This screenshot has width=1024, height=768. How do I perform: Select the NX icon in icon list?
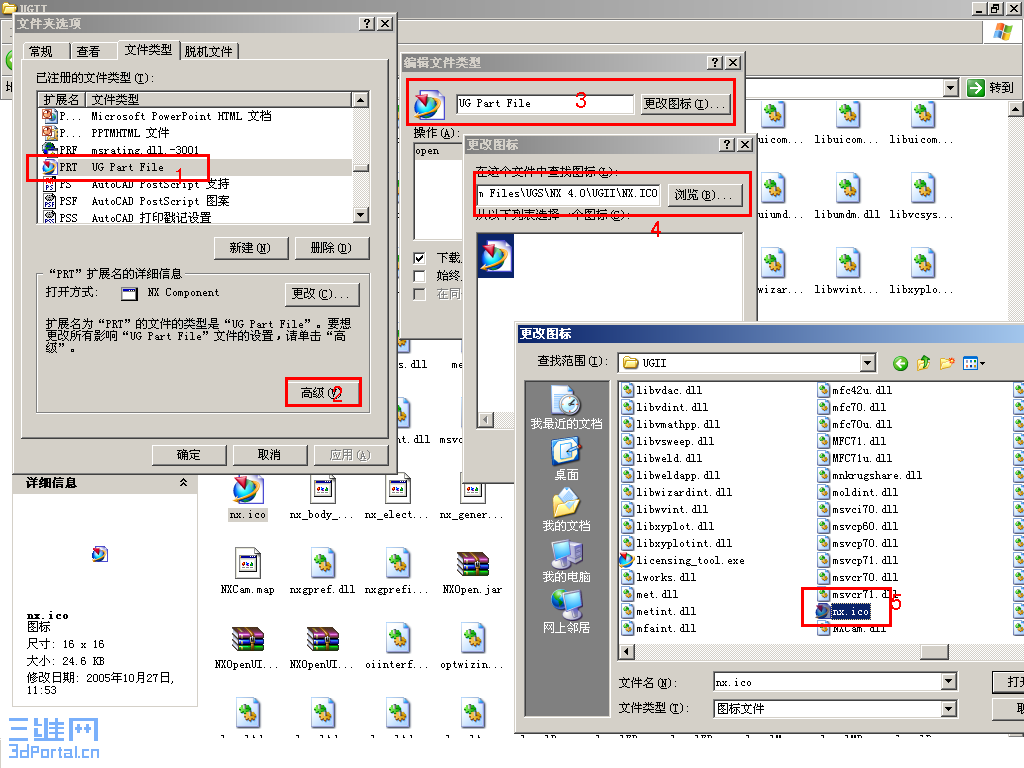(x=495, y=256)
